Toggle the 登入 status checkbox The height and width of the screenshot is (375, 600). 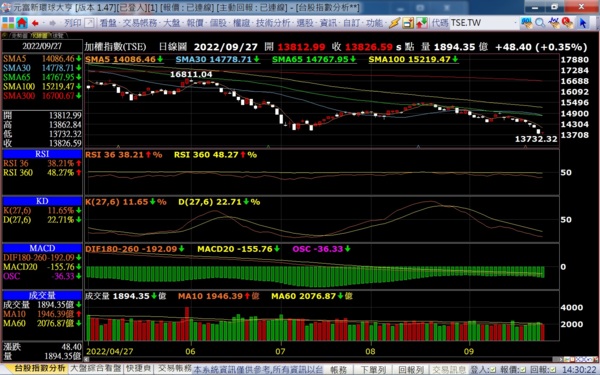click(494, 370)
